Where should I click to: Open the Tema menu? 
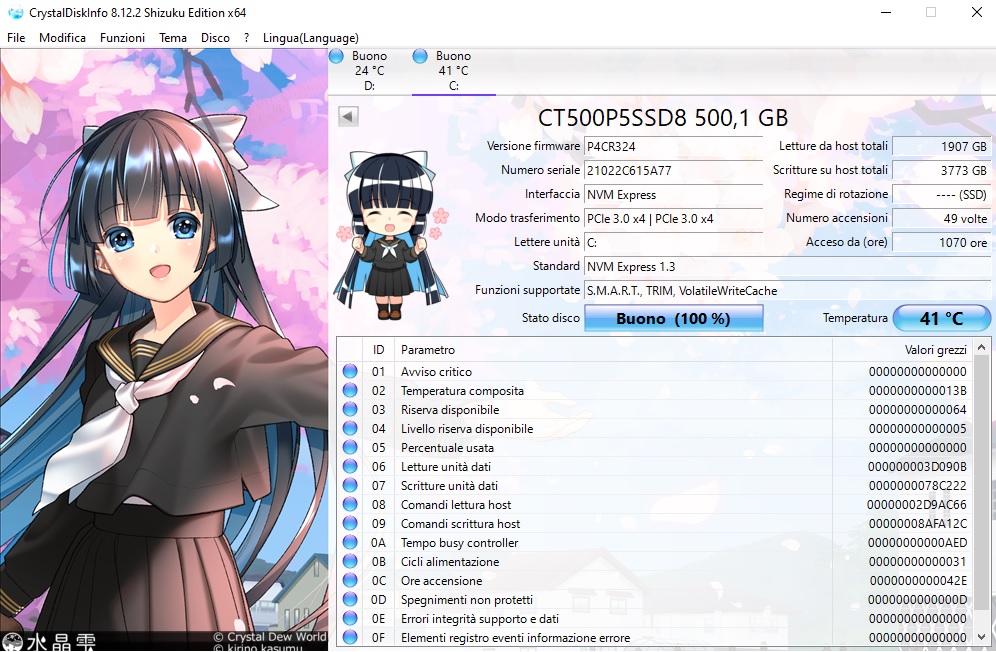click(x=173, y=38)
